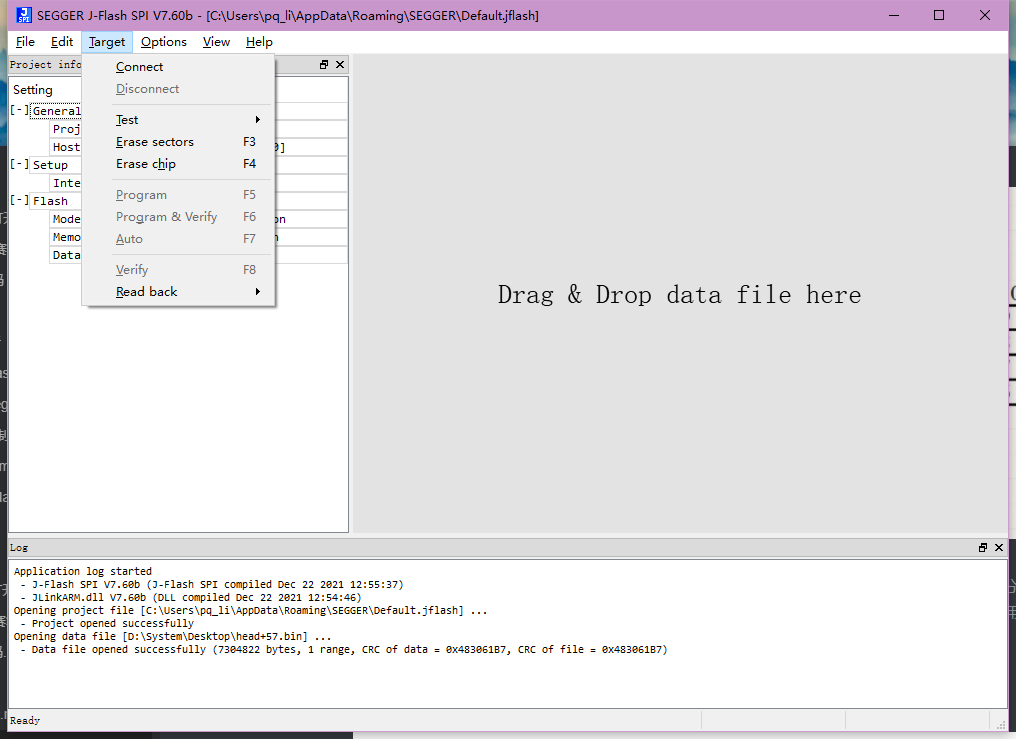Select the Setup tree item
This screenshot has height=739, width=1016.
coord(51,165)
